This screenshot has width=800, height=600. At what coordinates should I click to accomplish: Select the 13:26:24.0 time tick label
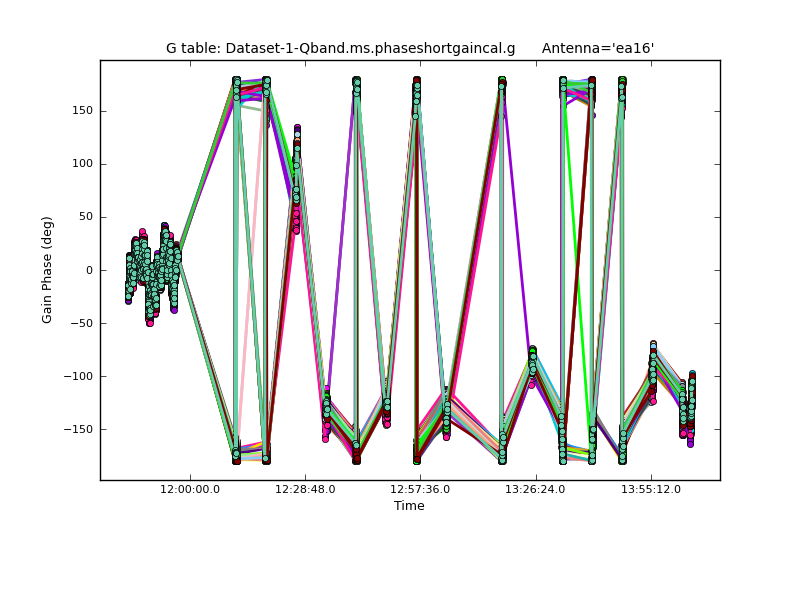click(536, 490)
